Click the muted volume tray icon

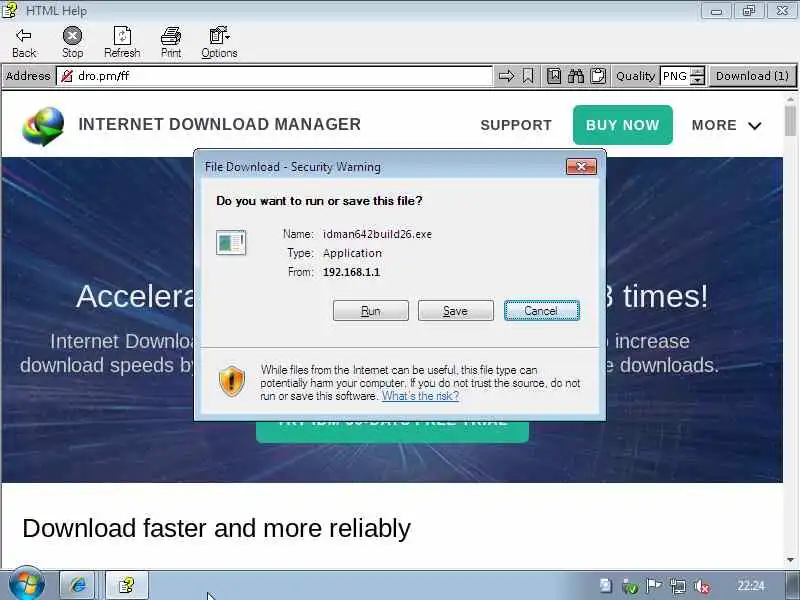(703, 587)
